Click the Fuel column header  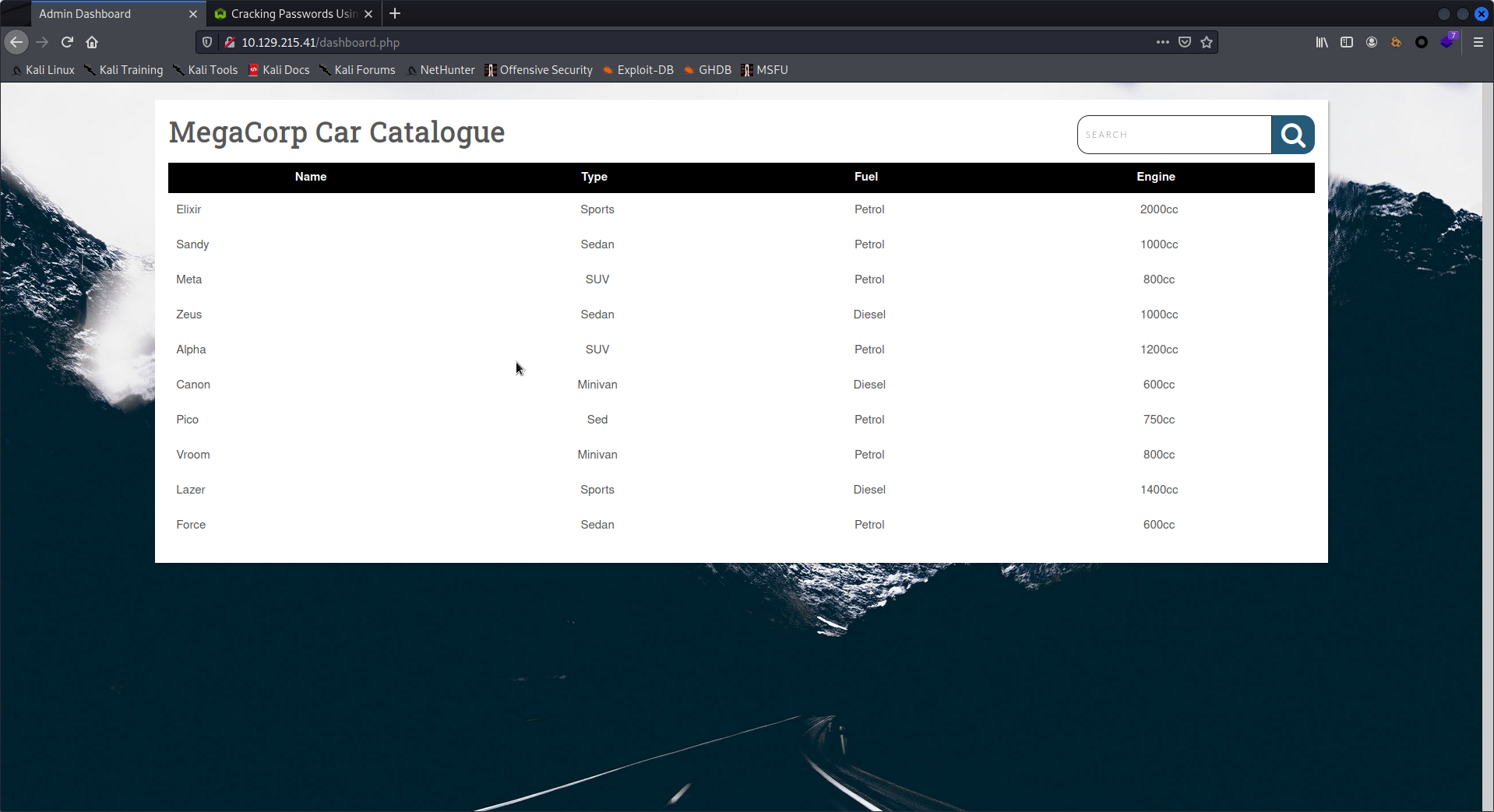click(866, 177)
